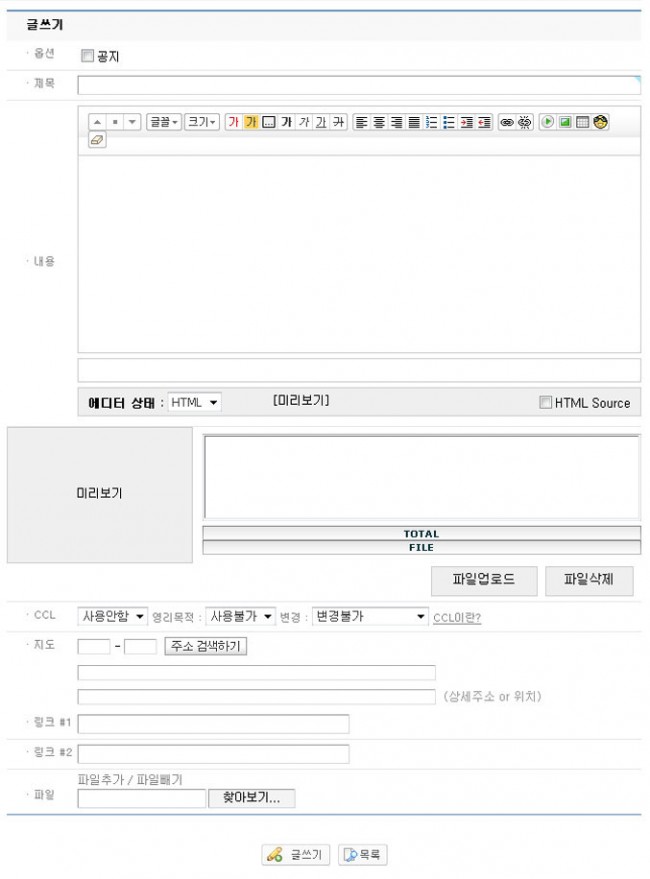
Task: Click the 제목 title input field
Action: [359, 85]
